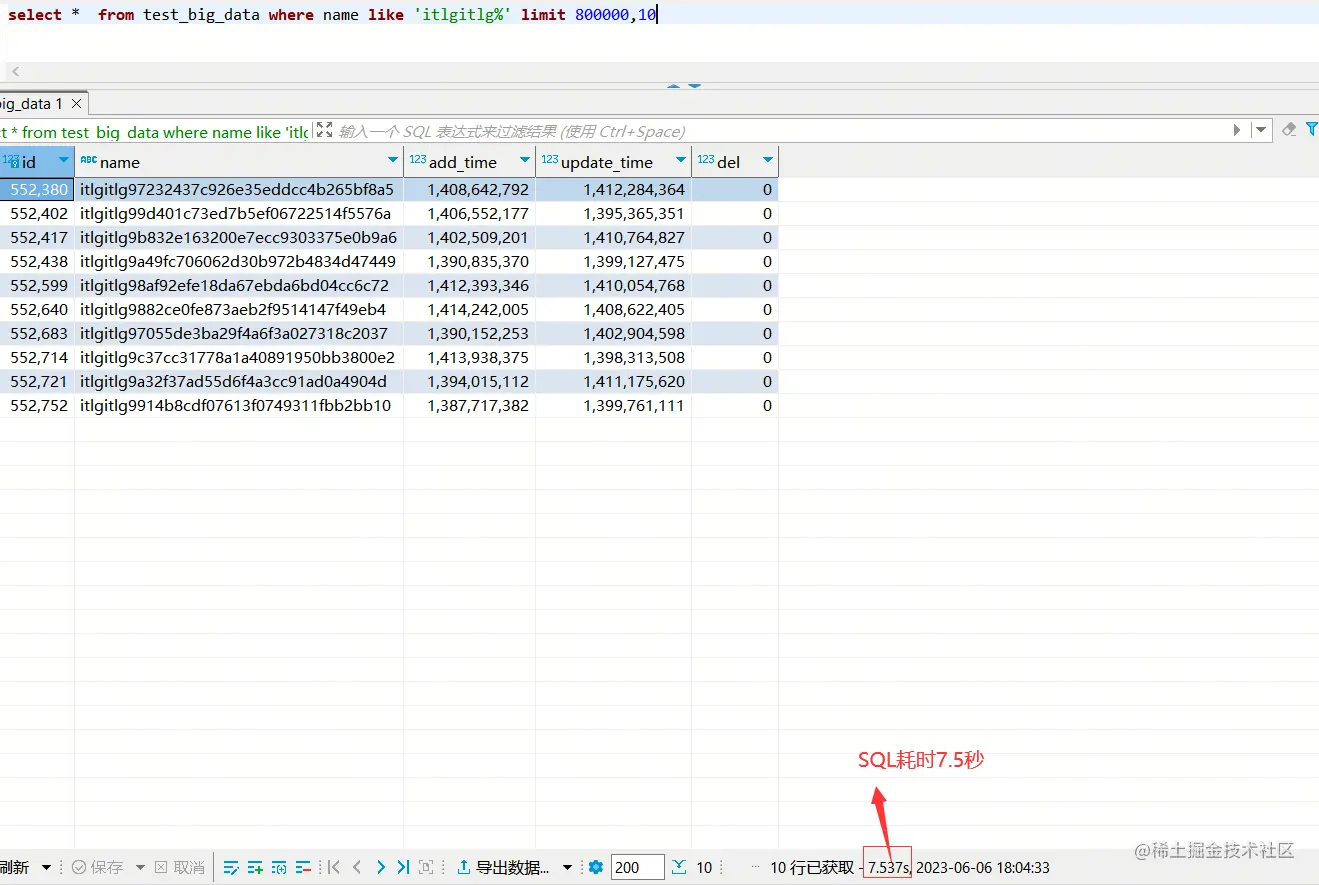The height and width of the screenshot is (885, 1319).
Task: Click the edit cell value icon
Action: [x=231, y=867]
